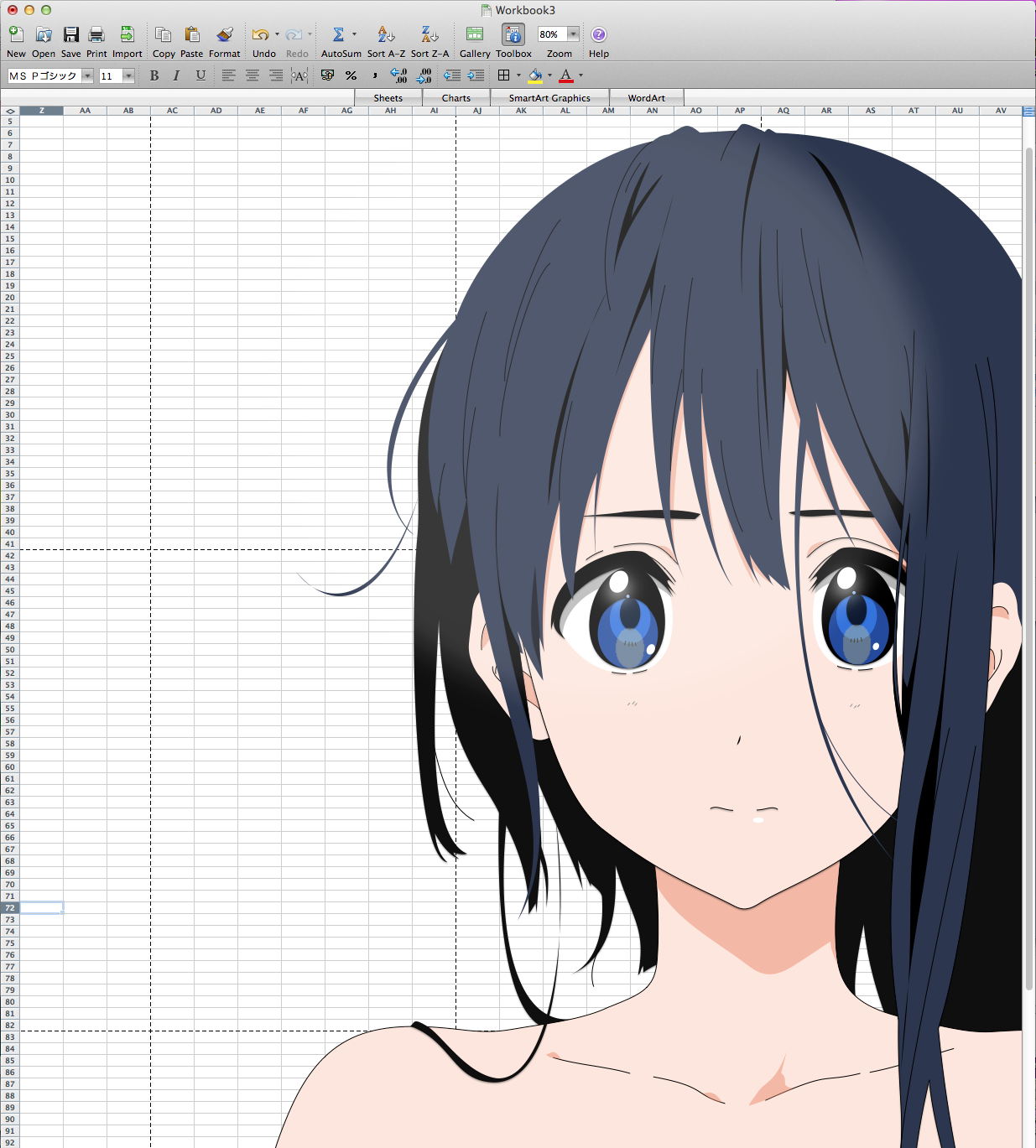
Task: Open the font size dropdown
Action: 128,76
